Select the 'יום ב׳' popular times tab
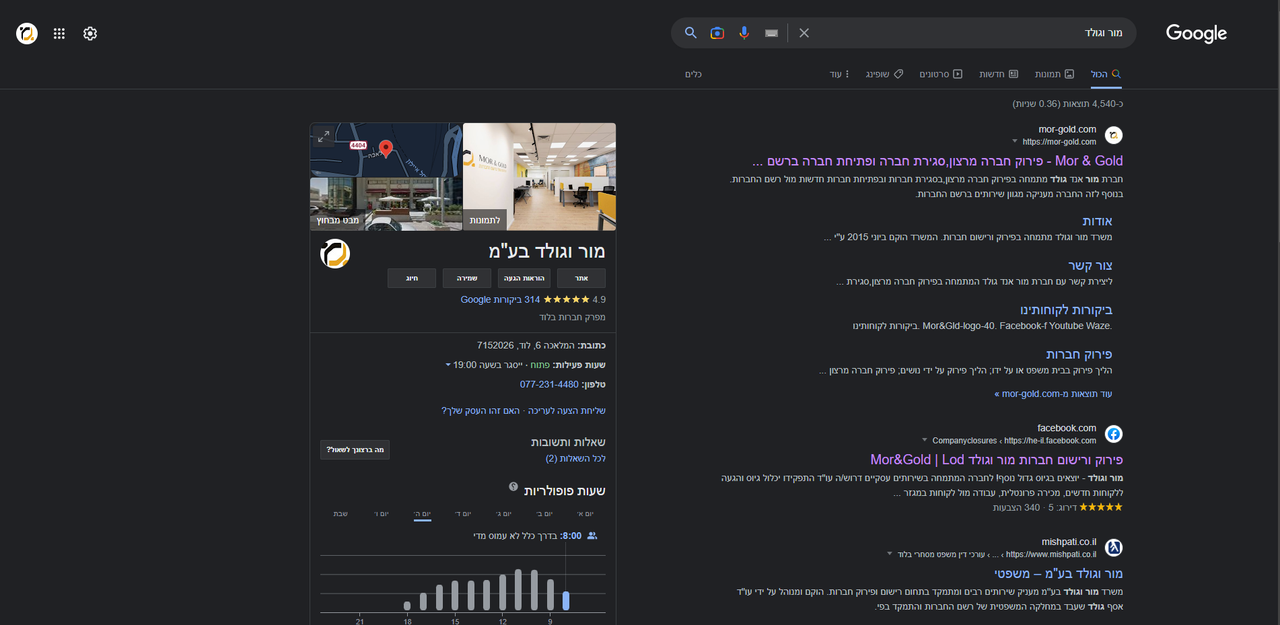 545,513
